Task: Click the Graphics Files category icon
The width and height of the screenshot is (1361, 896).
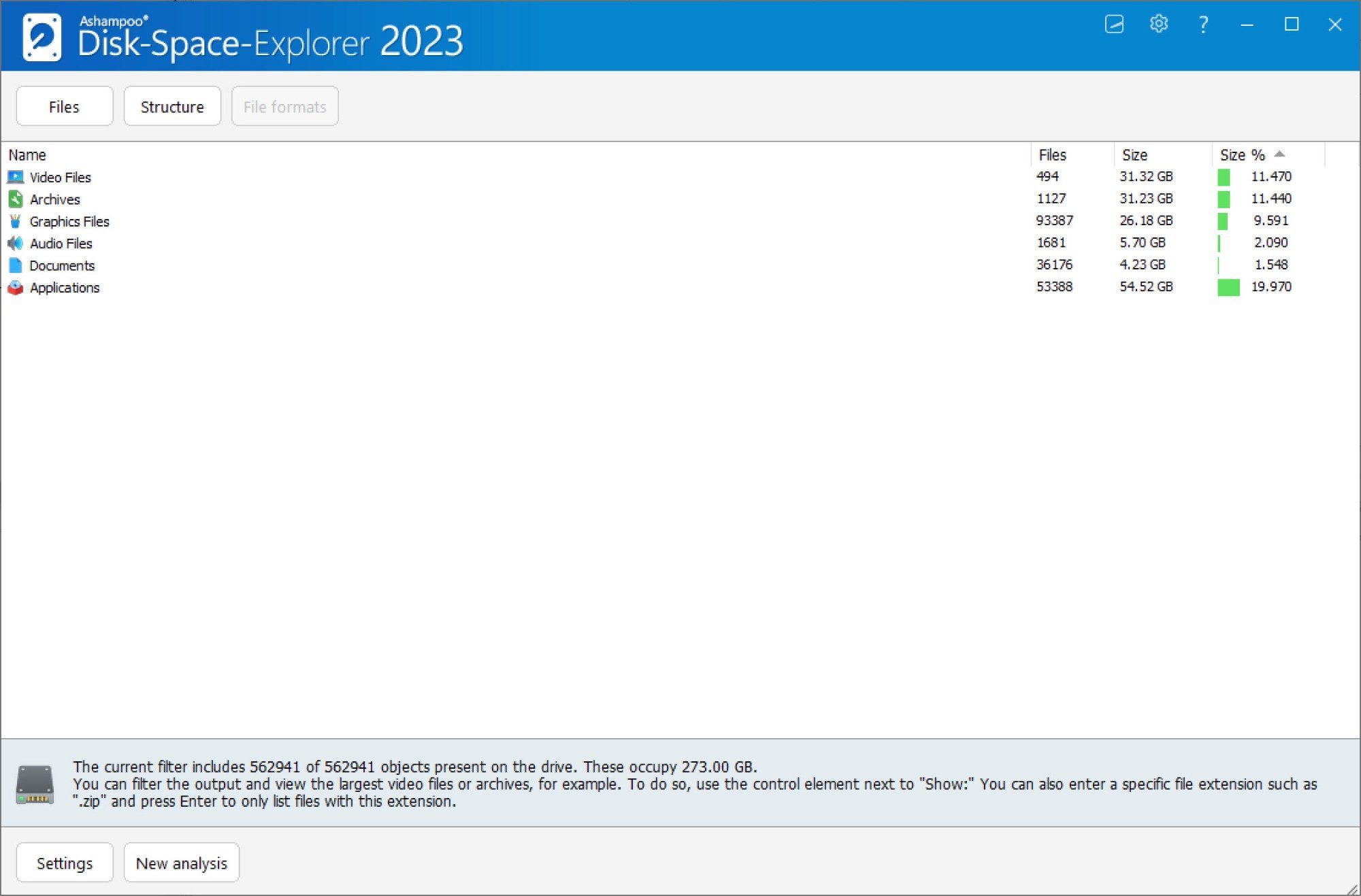Action: tap(15, 222)
